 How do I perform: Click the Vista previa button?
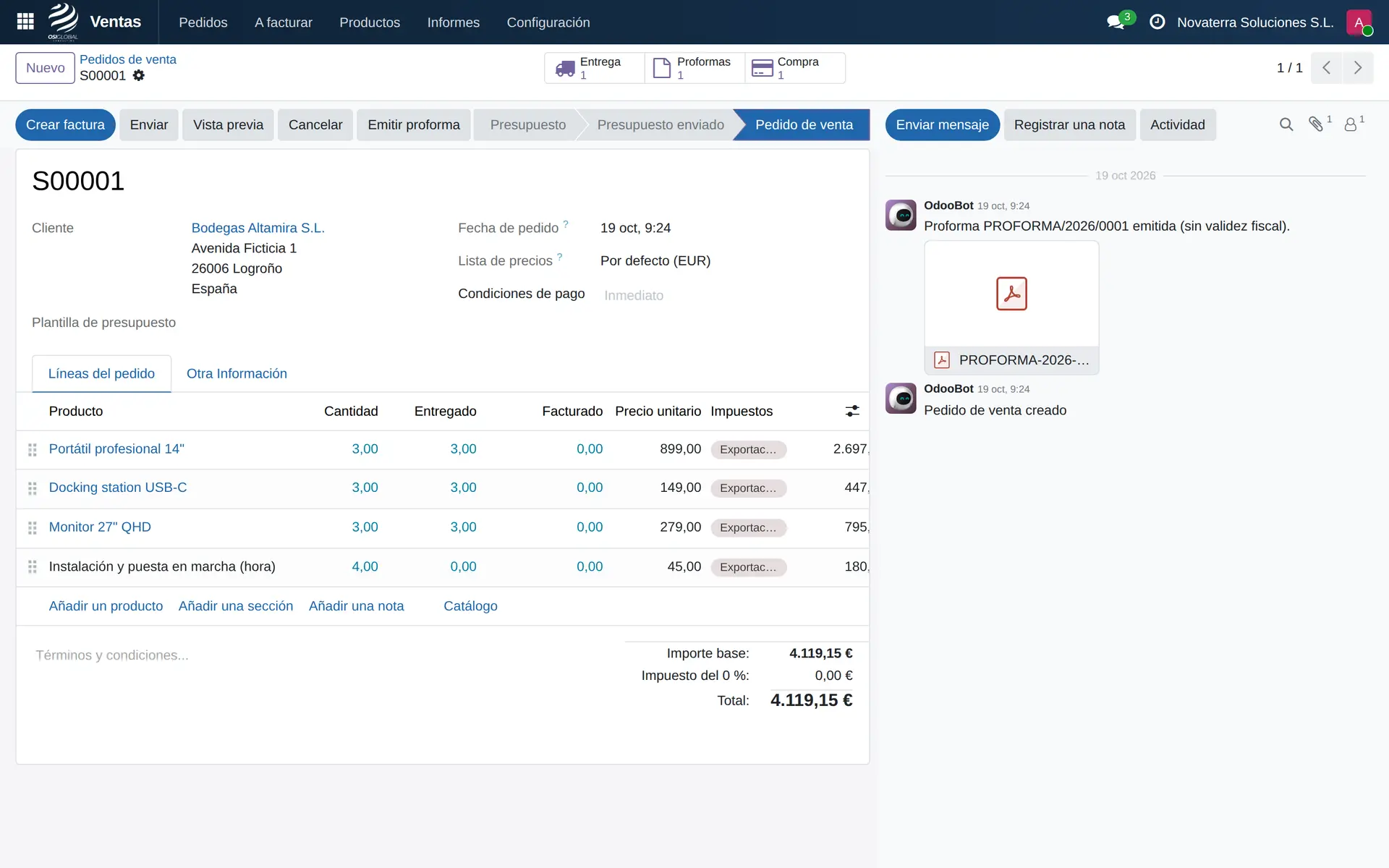click(228, 124)
